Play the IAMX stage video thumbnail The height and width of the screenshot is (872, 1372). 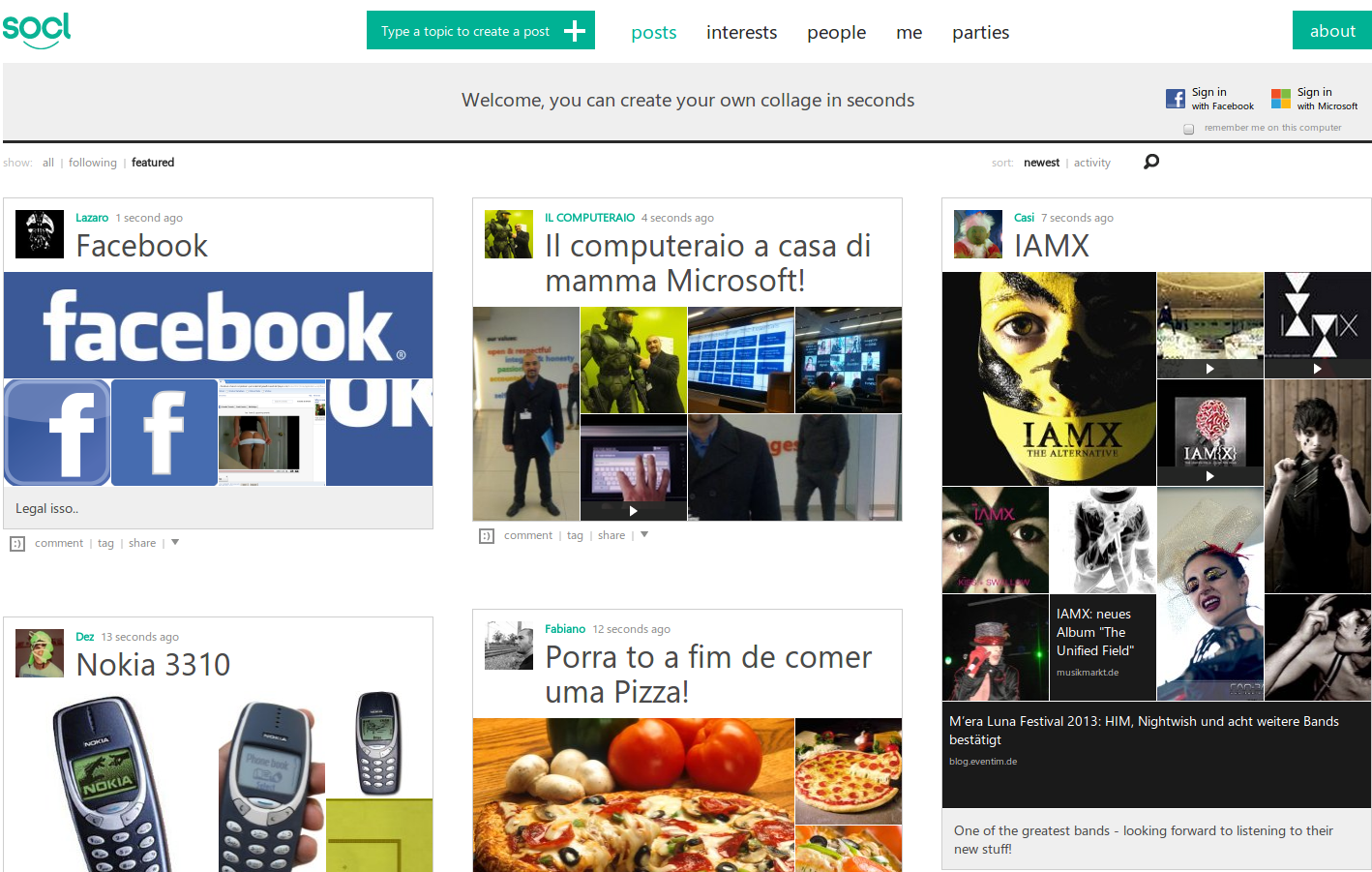[x=1210, y=325]
